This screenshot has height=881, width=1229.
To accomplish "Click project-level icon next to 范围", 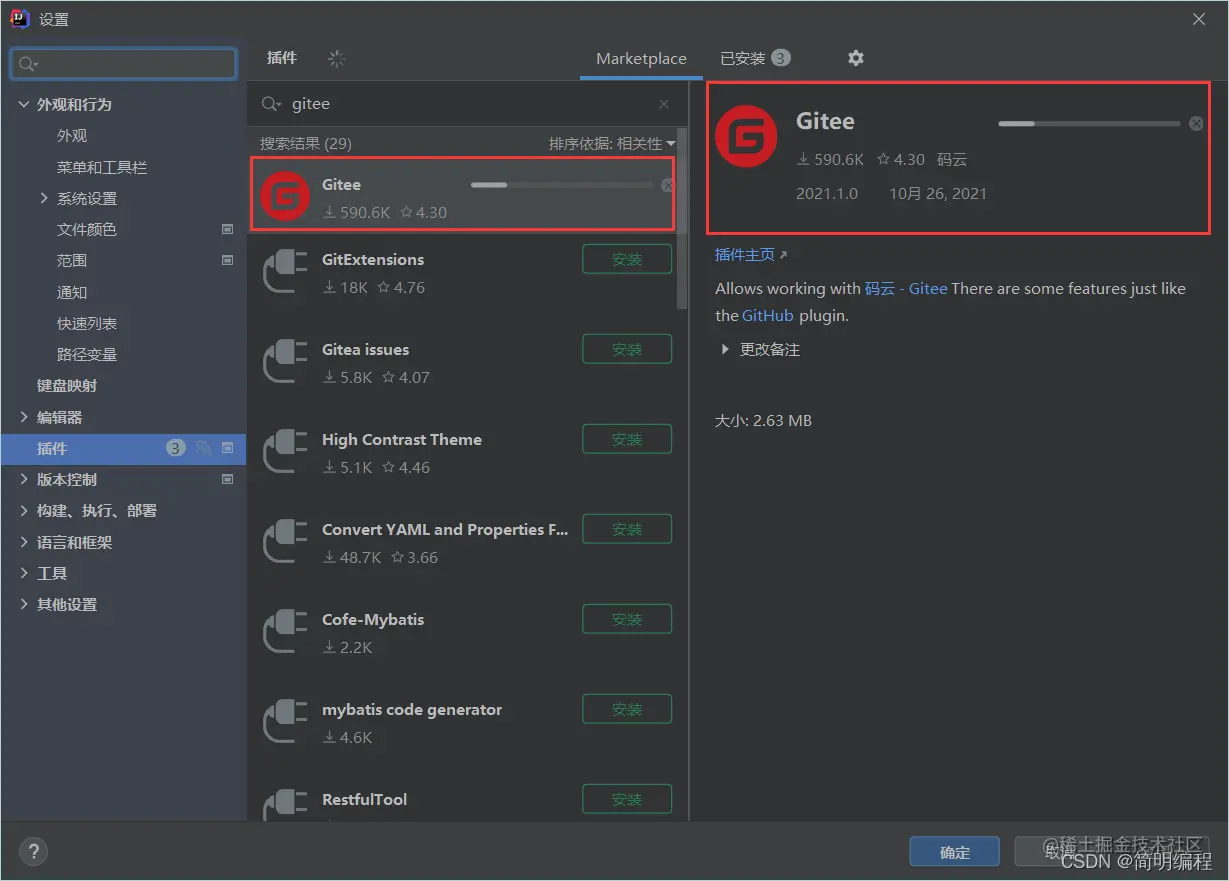I will pyautogui.click(x=227, y=260).
